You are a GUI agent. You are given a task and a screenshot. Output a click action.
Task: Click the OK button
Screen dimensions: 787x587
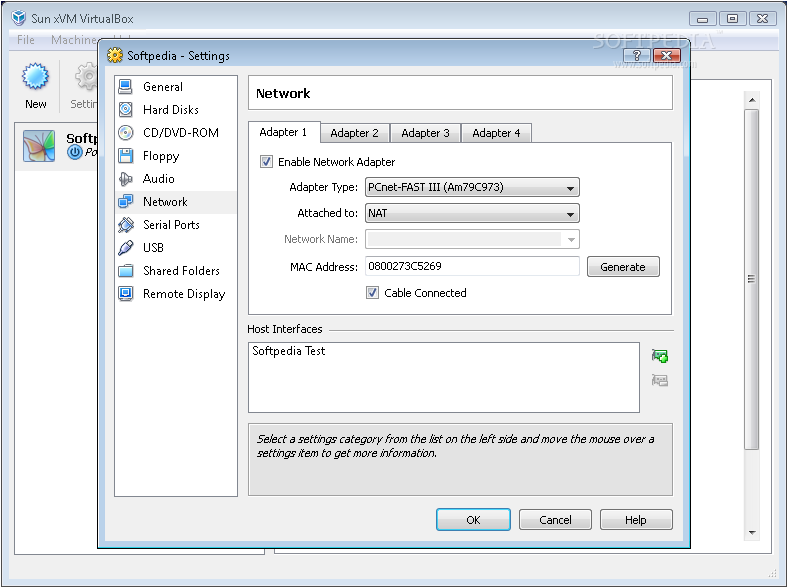[473, 520]
